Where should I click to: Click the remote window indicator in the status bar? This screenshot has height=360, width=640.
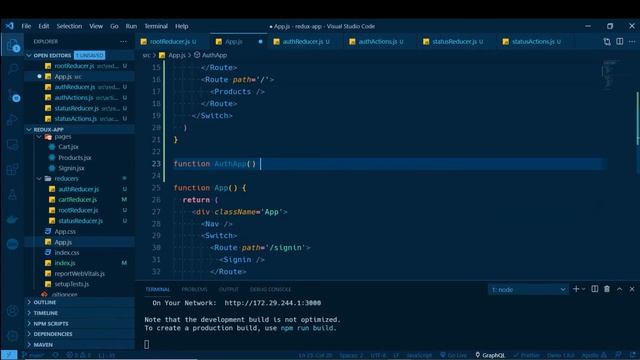click(9, 355)
